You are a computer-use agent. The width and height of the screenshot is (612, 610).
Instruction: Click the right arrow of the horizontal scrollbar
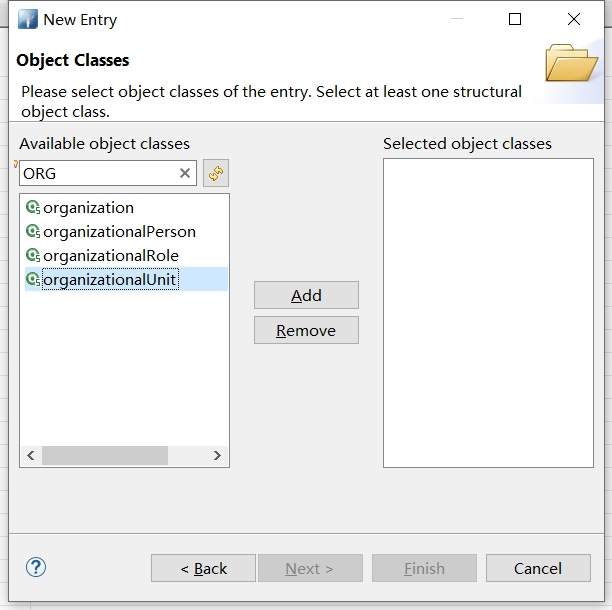tap(217, 456)
